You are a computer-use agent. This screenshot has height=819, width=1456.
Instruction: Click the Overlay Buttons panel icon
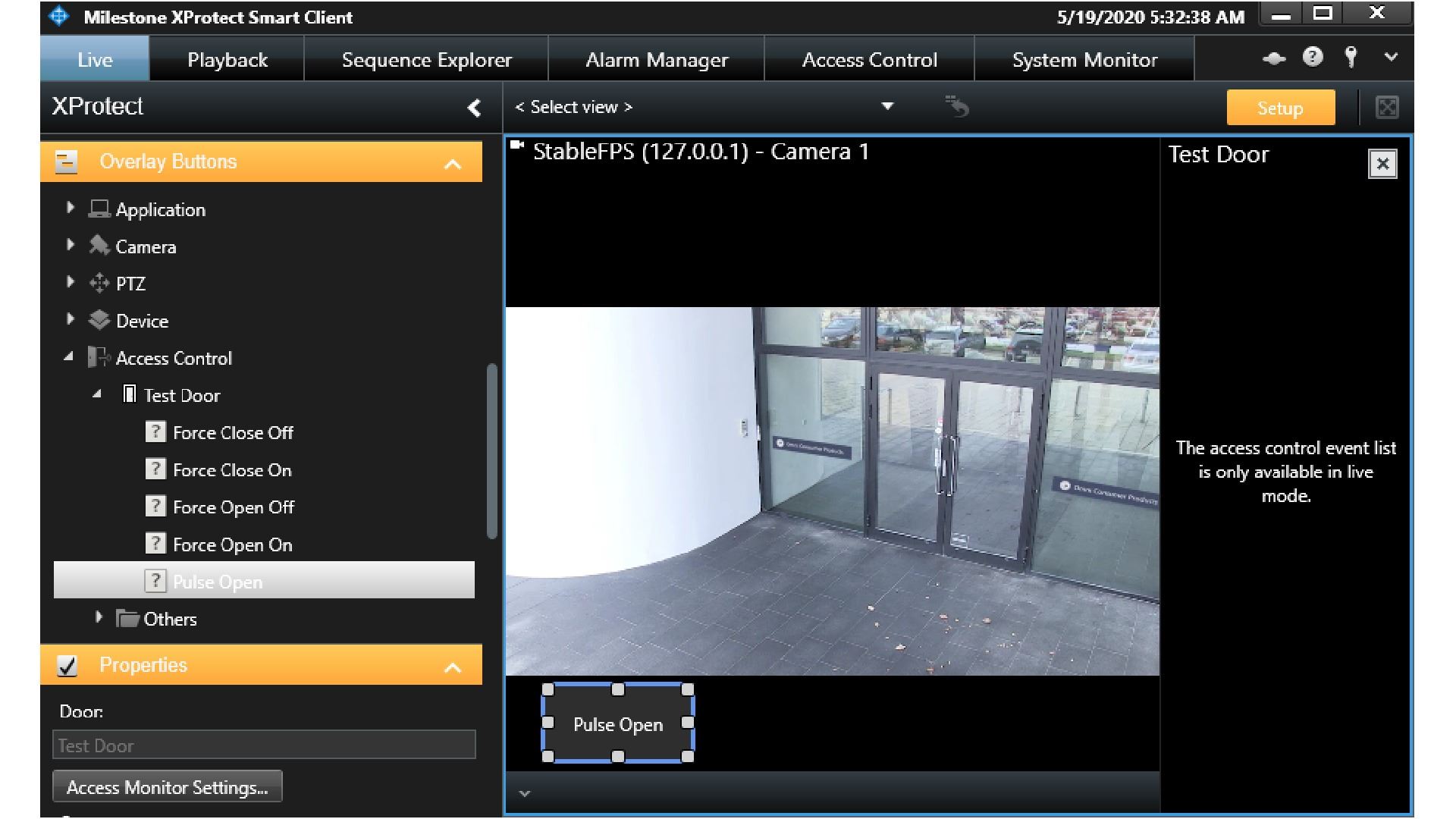point(67,162)
